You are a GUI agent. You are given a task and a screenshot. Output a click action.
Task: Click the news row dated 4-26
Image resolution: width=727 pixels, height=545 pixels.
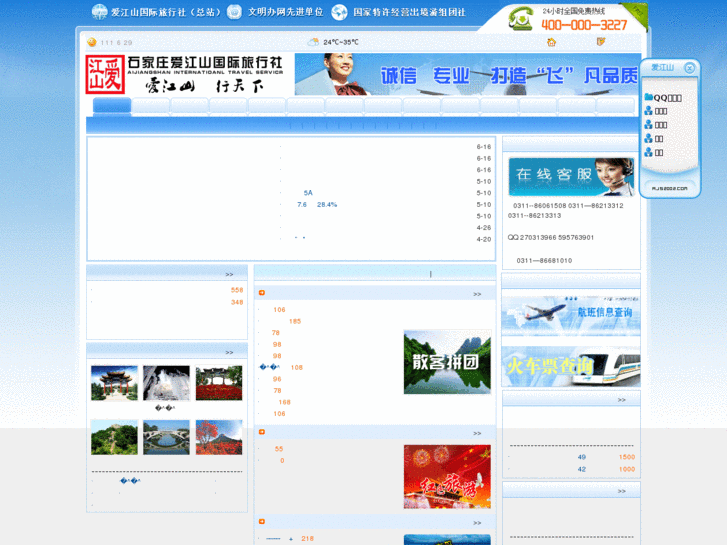pyautogui.click(x=385, y=228)
